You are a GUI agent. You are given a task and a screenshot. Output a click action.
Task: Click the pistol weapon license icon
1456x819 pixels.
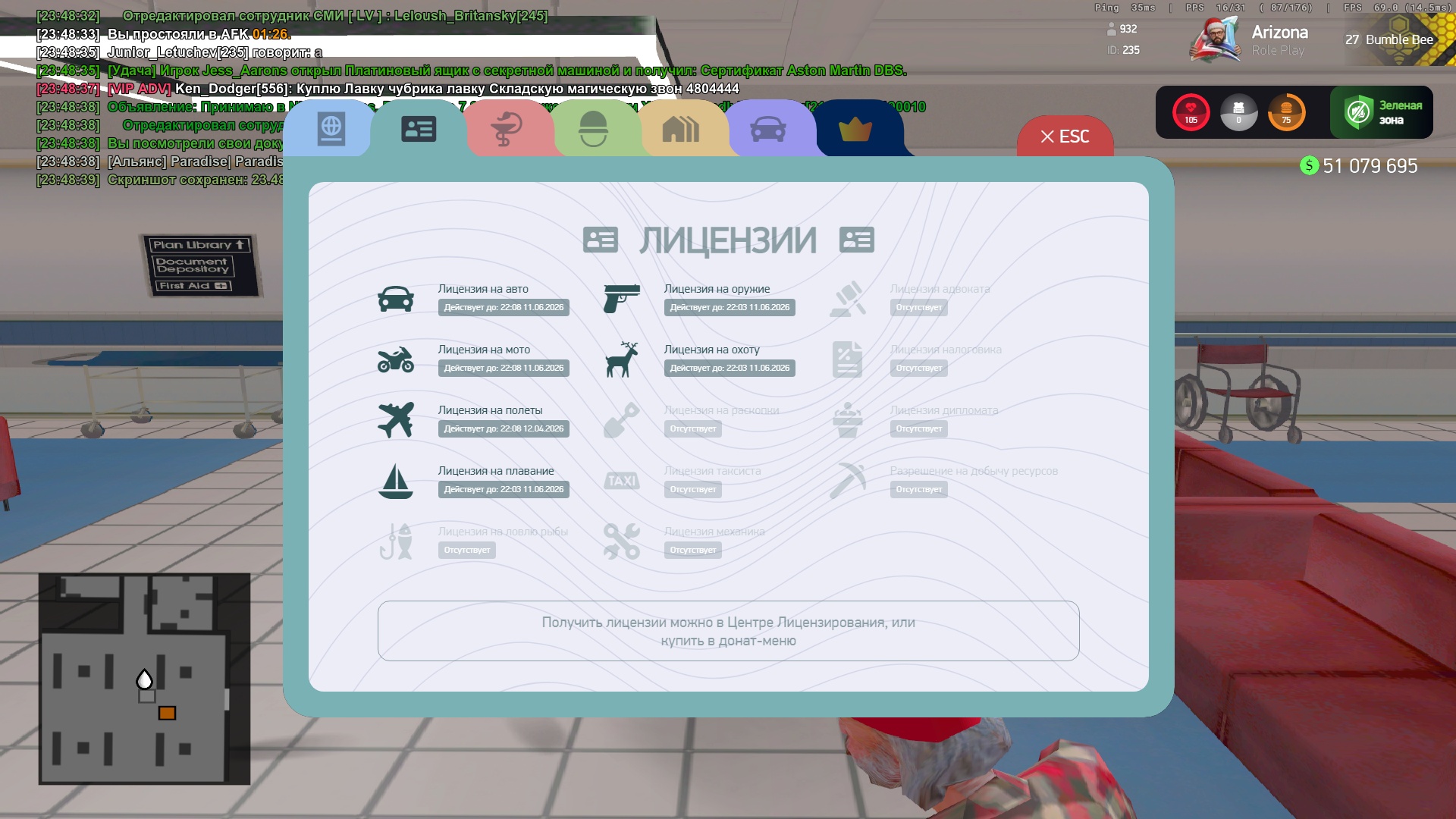(622, 299)
